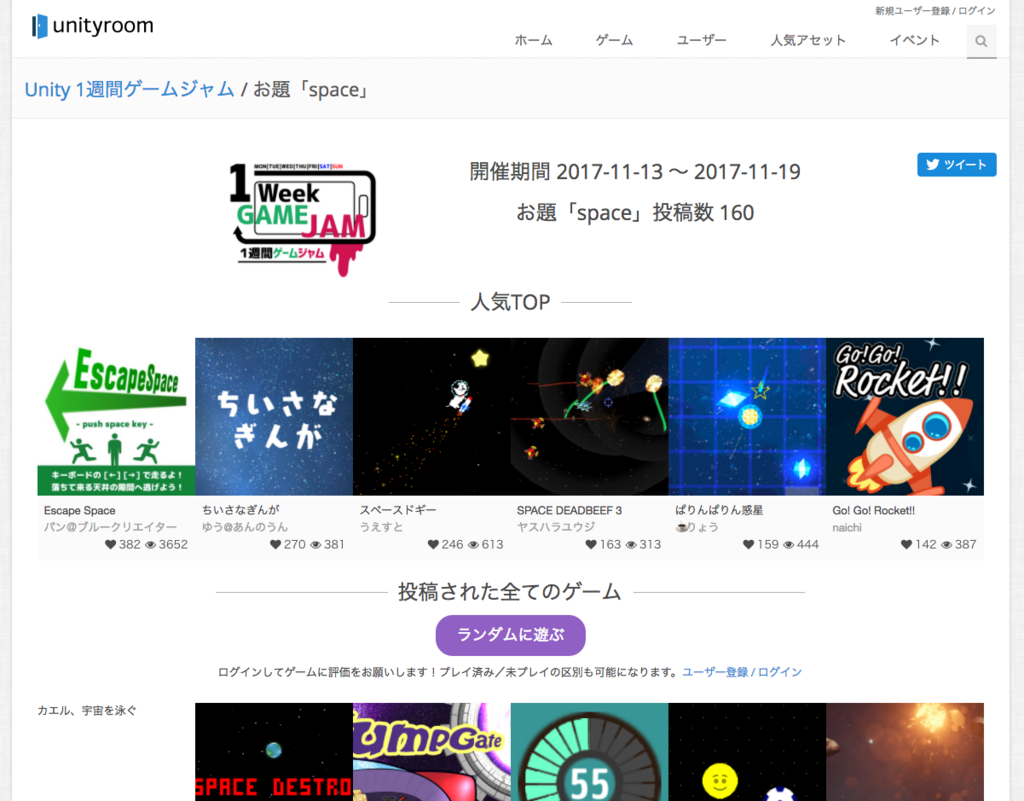Click heart icon beside 270 likes
Viewport: 1024px width, 801px height.
(x=276, y=544)
